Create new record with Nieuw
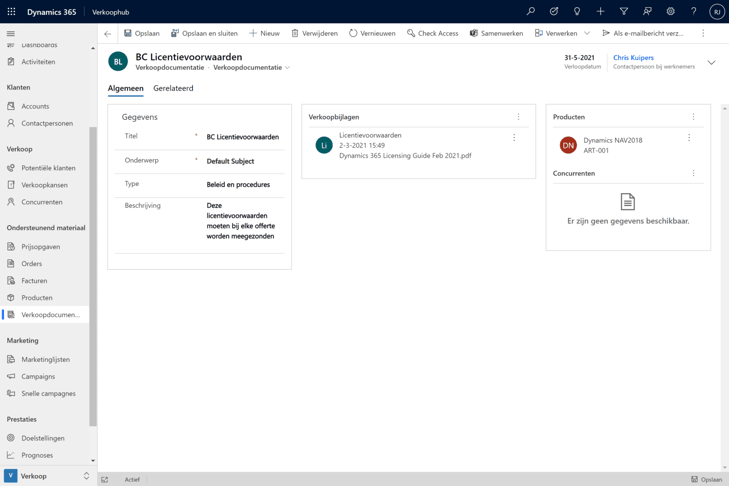Viewport: 729px width, 486px height. coord(265,33)
